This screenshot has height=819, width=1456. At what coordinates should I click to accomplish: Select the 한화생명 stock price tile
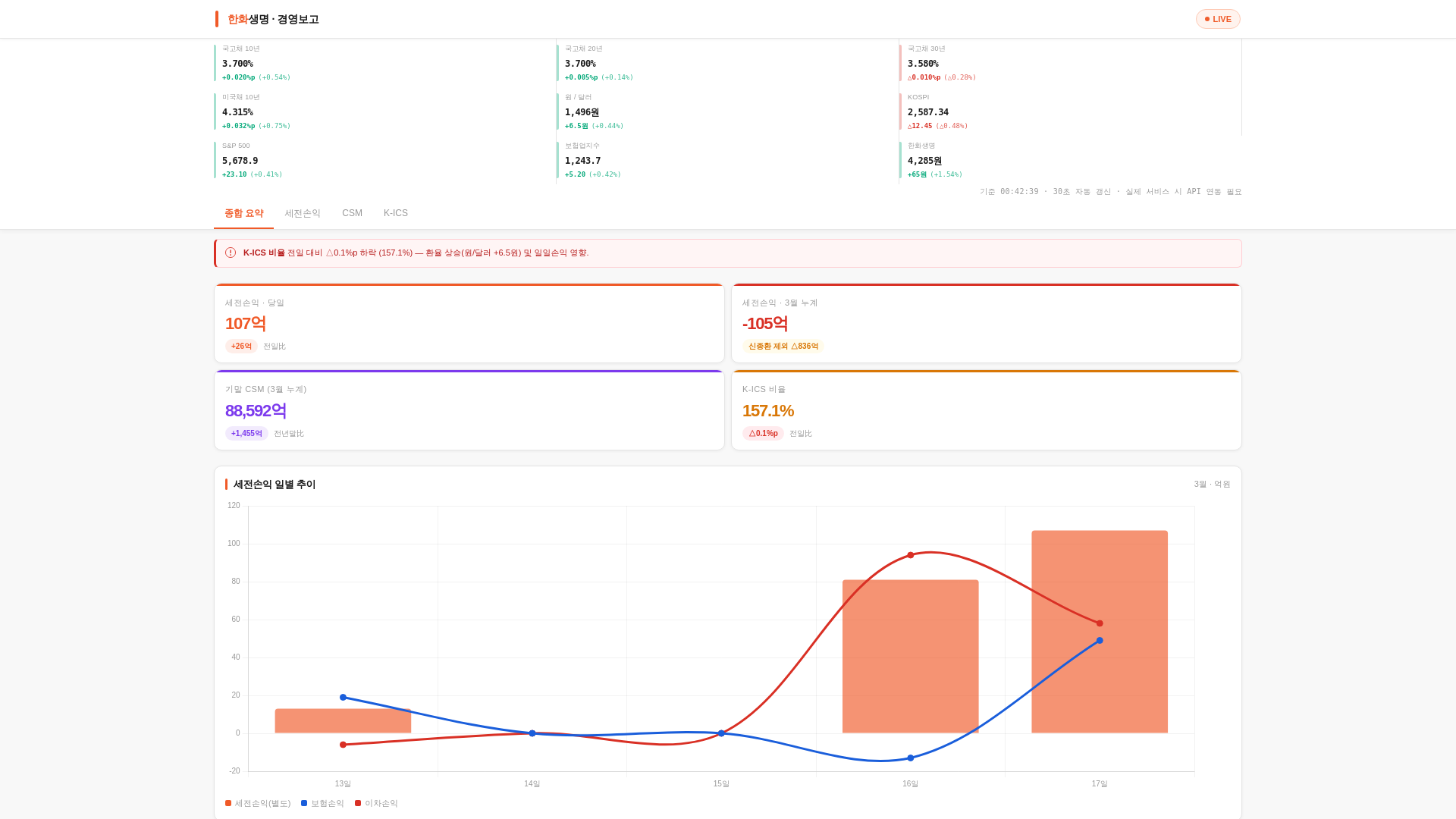point(1070,160)
